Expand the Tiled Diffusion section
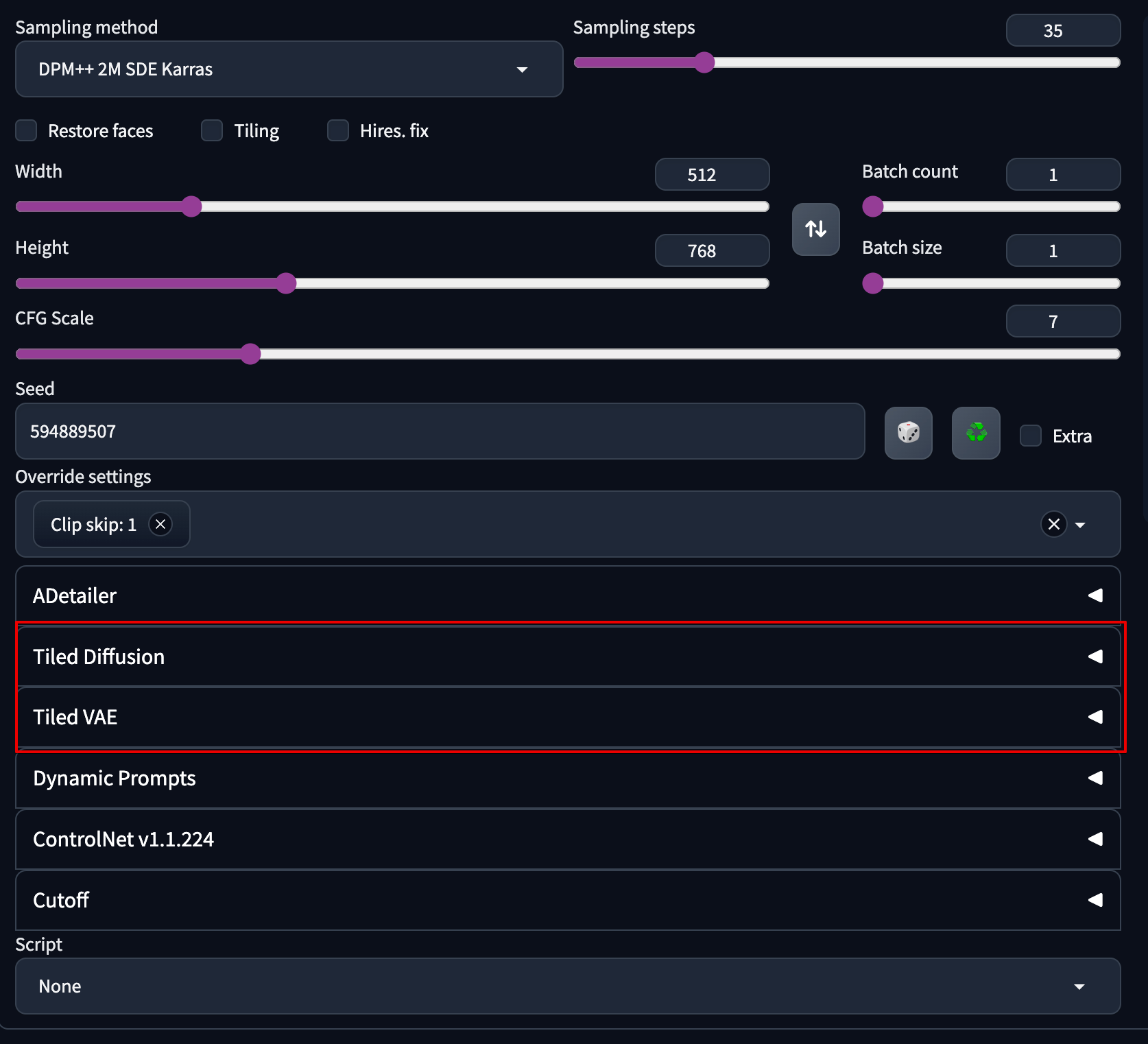 [x=567, y=656]
